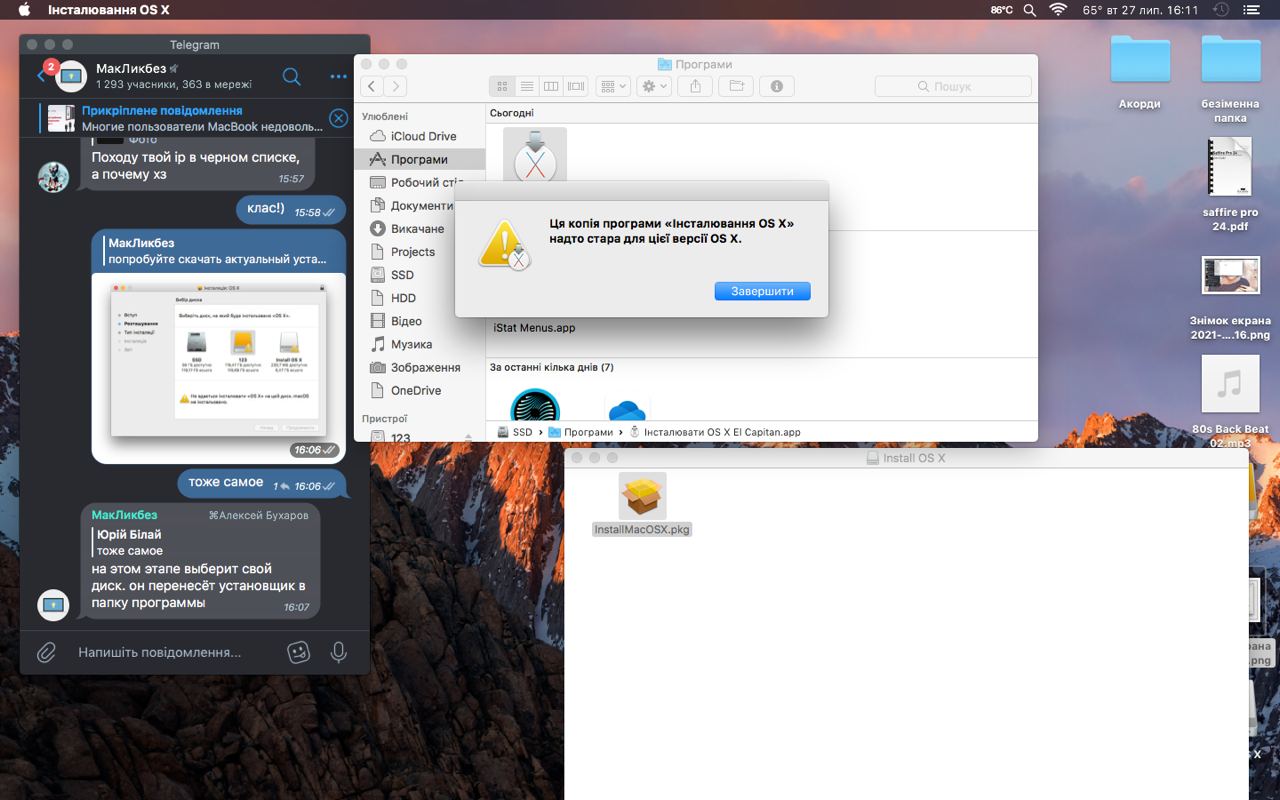
Task: Open the Акорди folder on desktop
Action: pos(1140,61)
